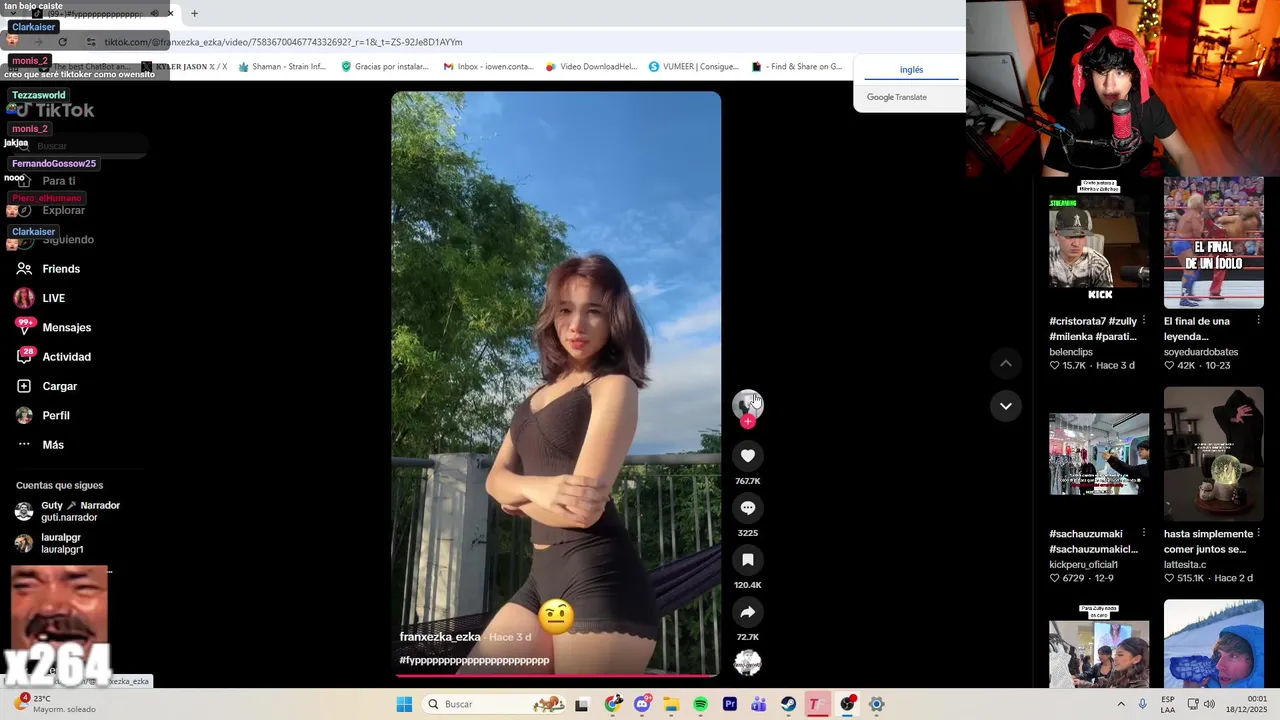The height and width of the screenshot is (720, 1280).
Task: Open Actividad notifications in the sidebar
Action: [53, 357]
